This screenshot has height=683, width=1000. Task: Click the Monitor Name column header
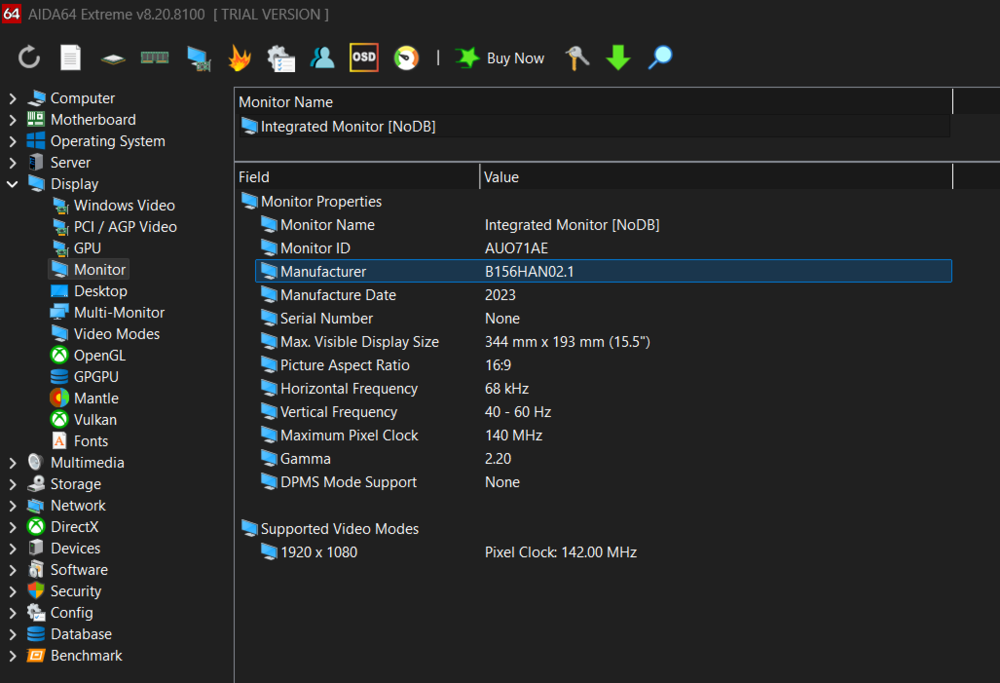[594, 102]
